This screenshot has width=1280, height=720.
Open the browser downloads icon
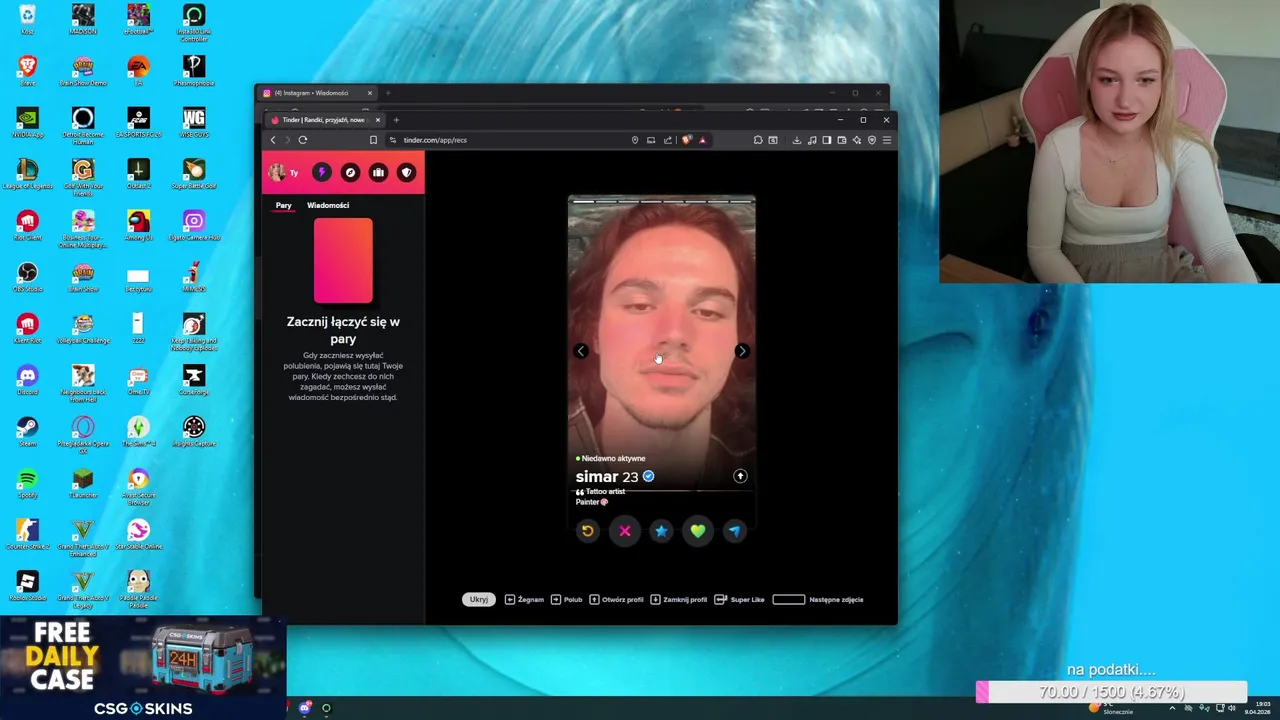tap(797, 140)
